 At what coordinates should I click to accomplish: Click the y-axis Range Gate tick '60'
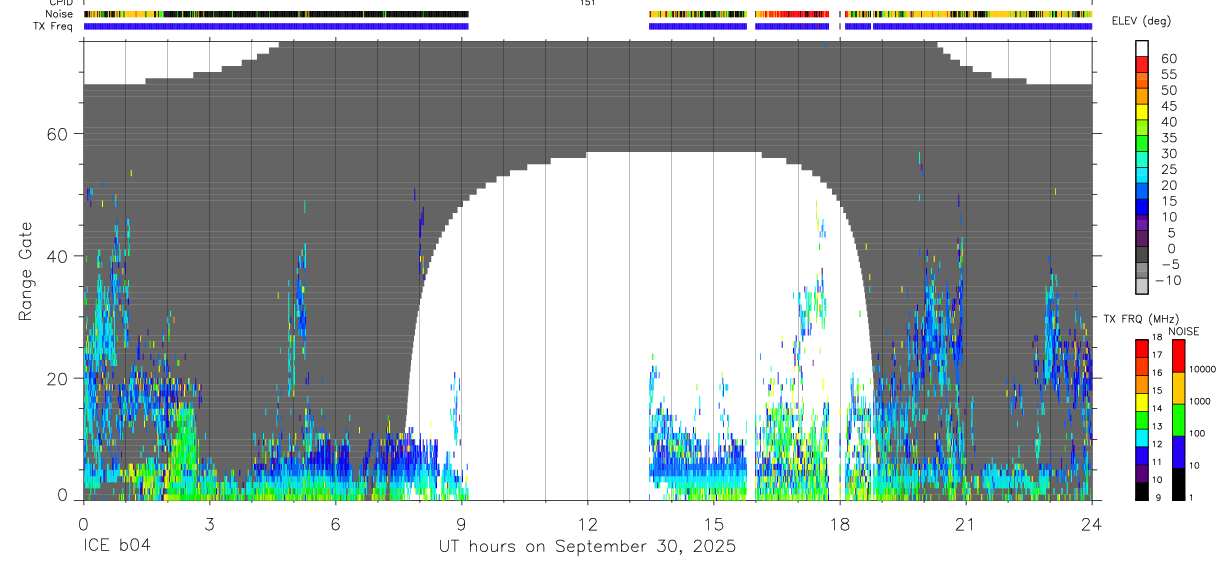click(x=59, y=134)
